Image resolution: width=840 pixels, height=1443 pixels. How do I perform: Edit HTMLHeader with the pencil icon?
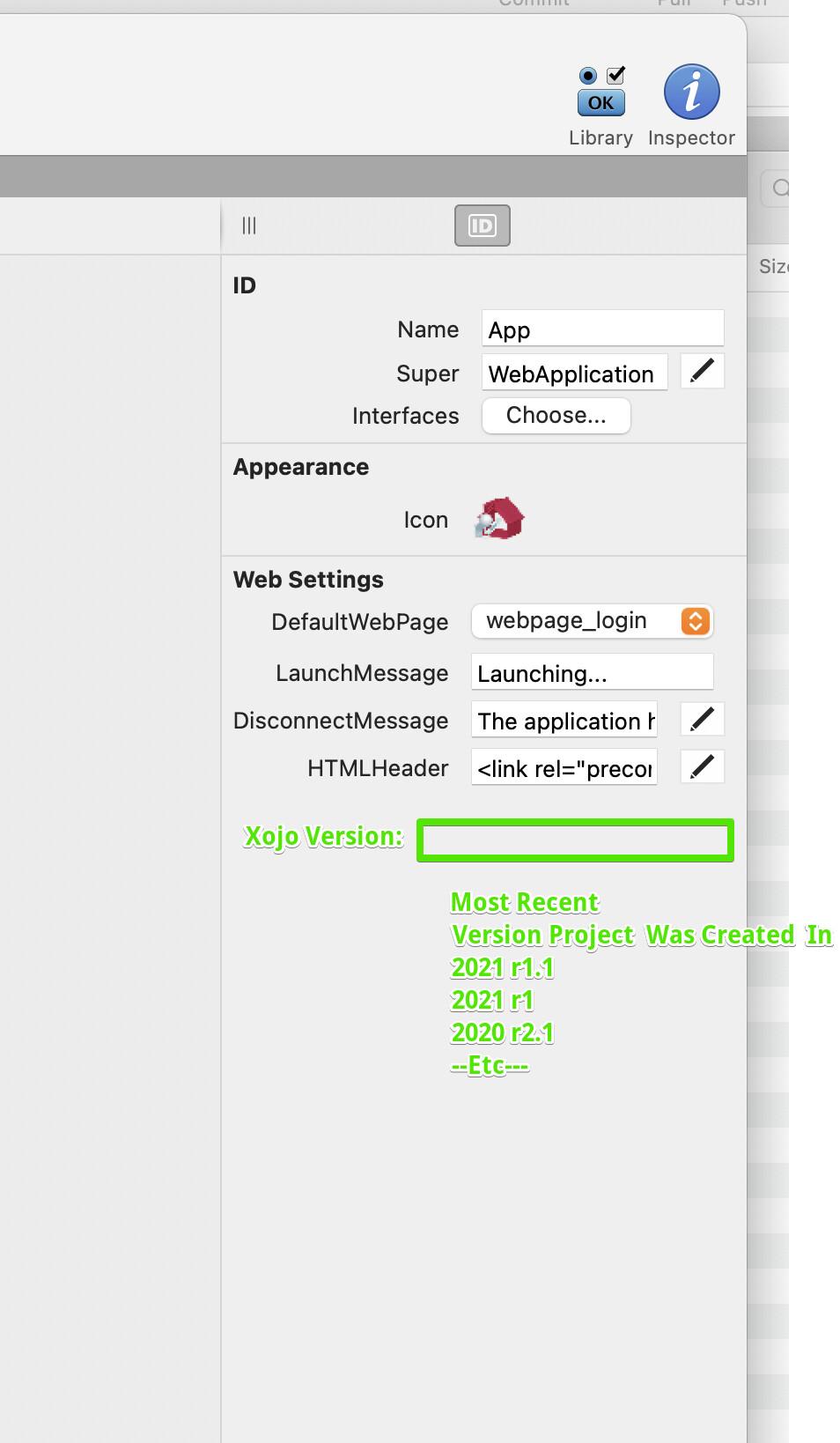[x=703, y=766]
